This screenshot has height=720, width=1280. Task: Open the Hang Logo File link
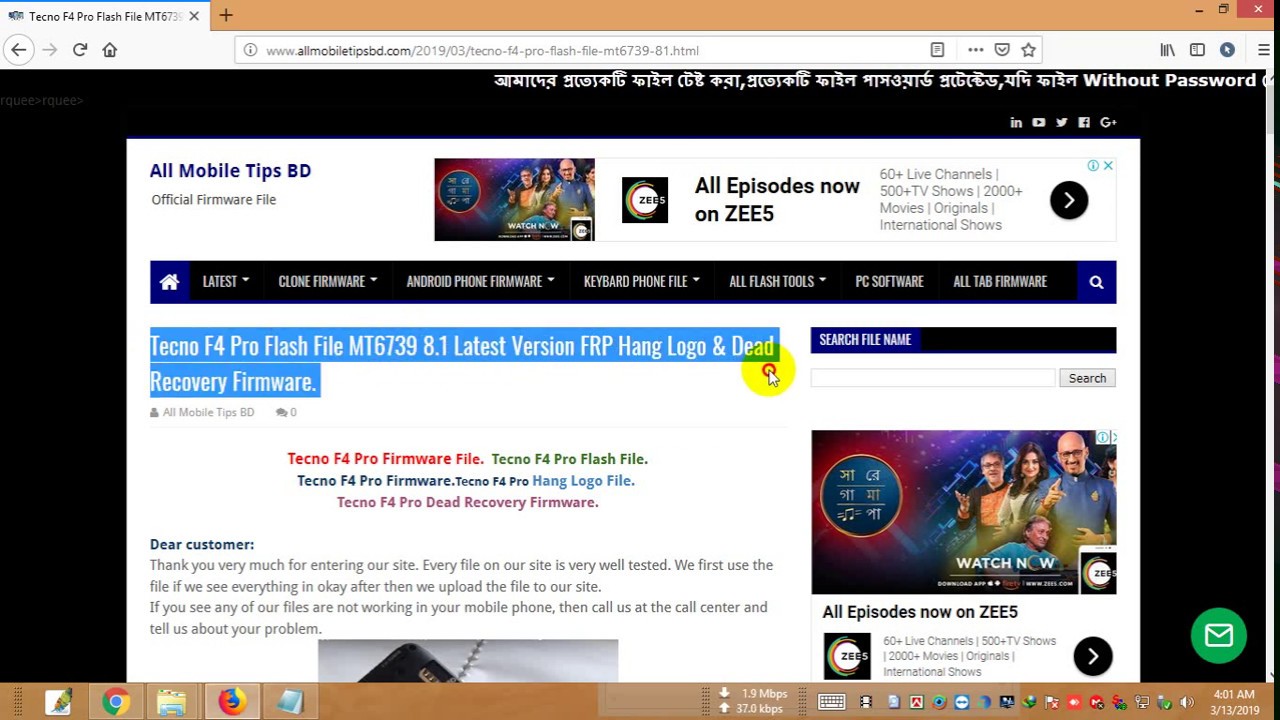tap(583, 480)
